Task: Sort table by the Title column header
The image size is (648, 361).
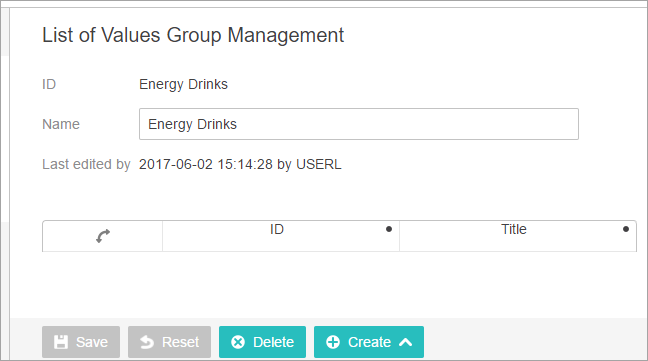Action: pyautogui.click(x=514, y=229)
